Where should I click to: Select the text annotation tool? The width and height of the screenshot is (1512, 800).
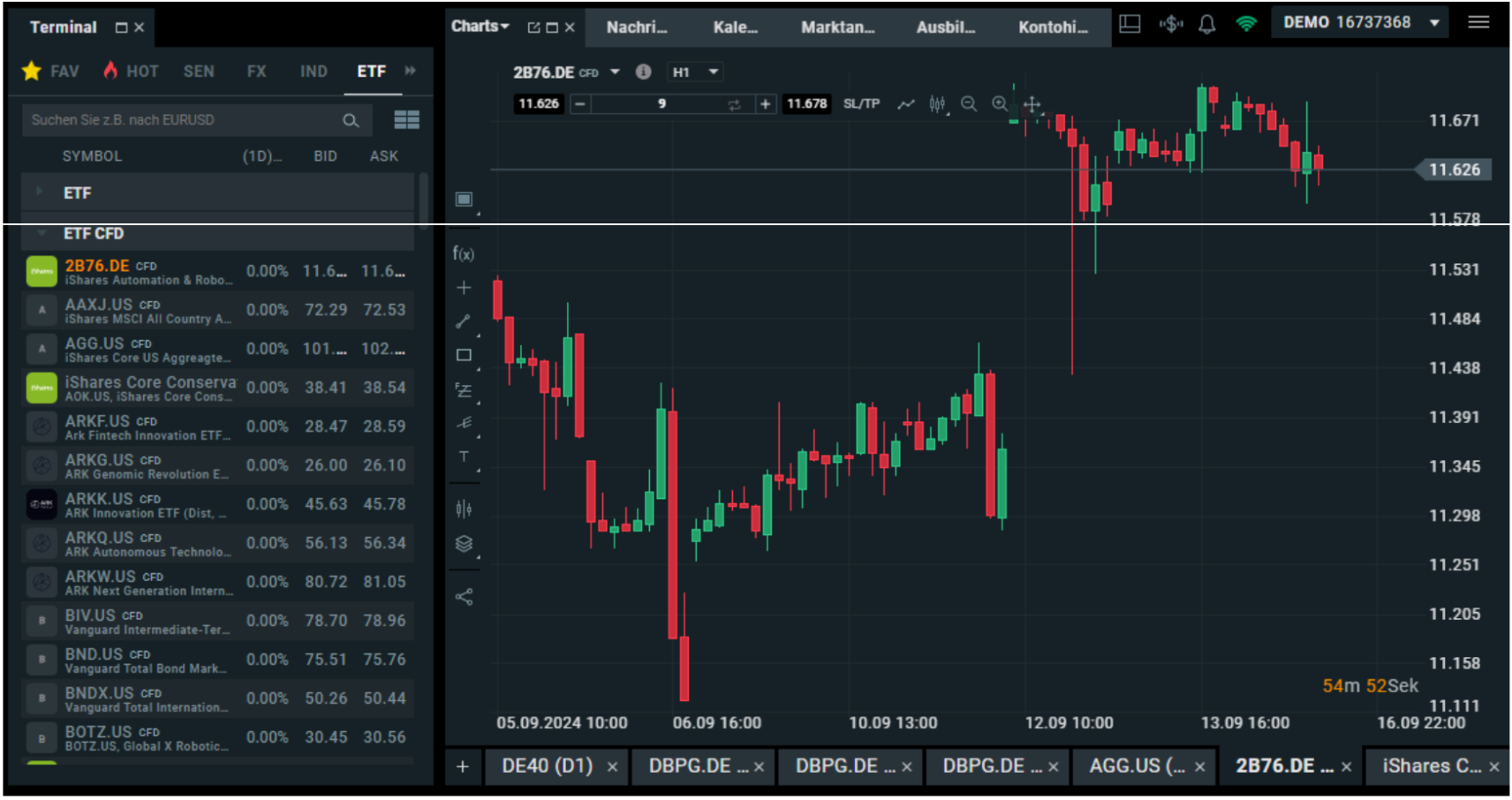[x=463, y=457]
